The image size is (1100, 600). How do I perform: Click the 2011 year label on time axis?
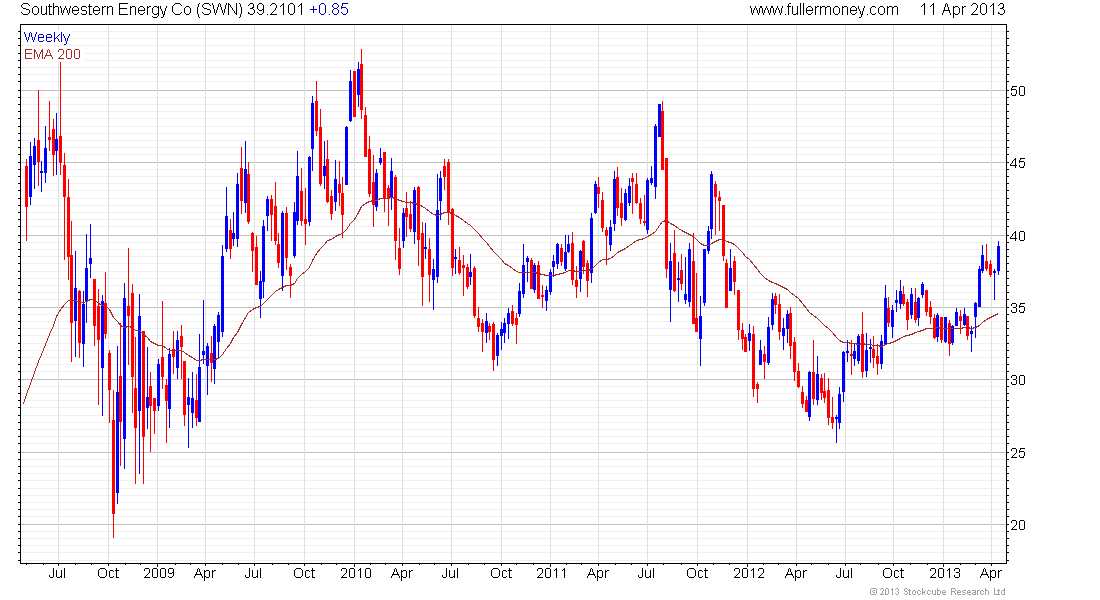tap(551, 573)
